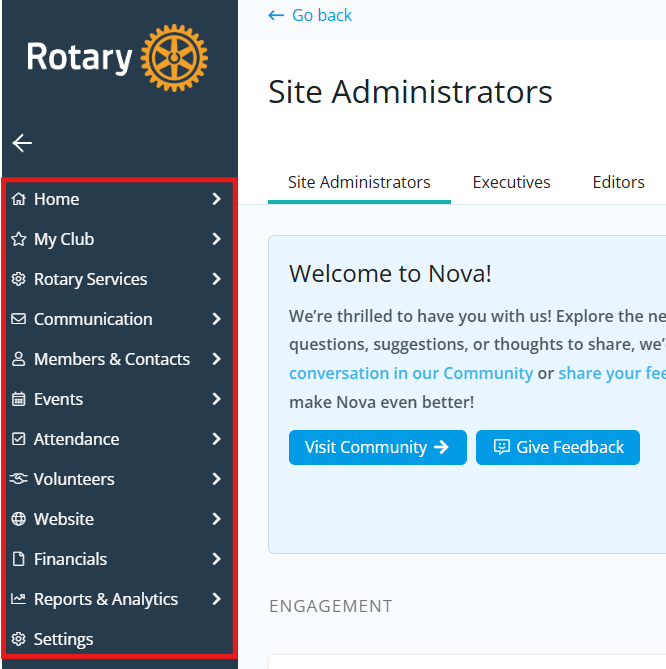The height and width of the screenshot is (669, 666).
Task: Click the Communication envelope icon
Action: 18,319
